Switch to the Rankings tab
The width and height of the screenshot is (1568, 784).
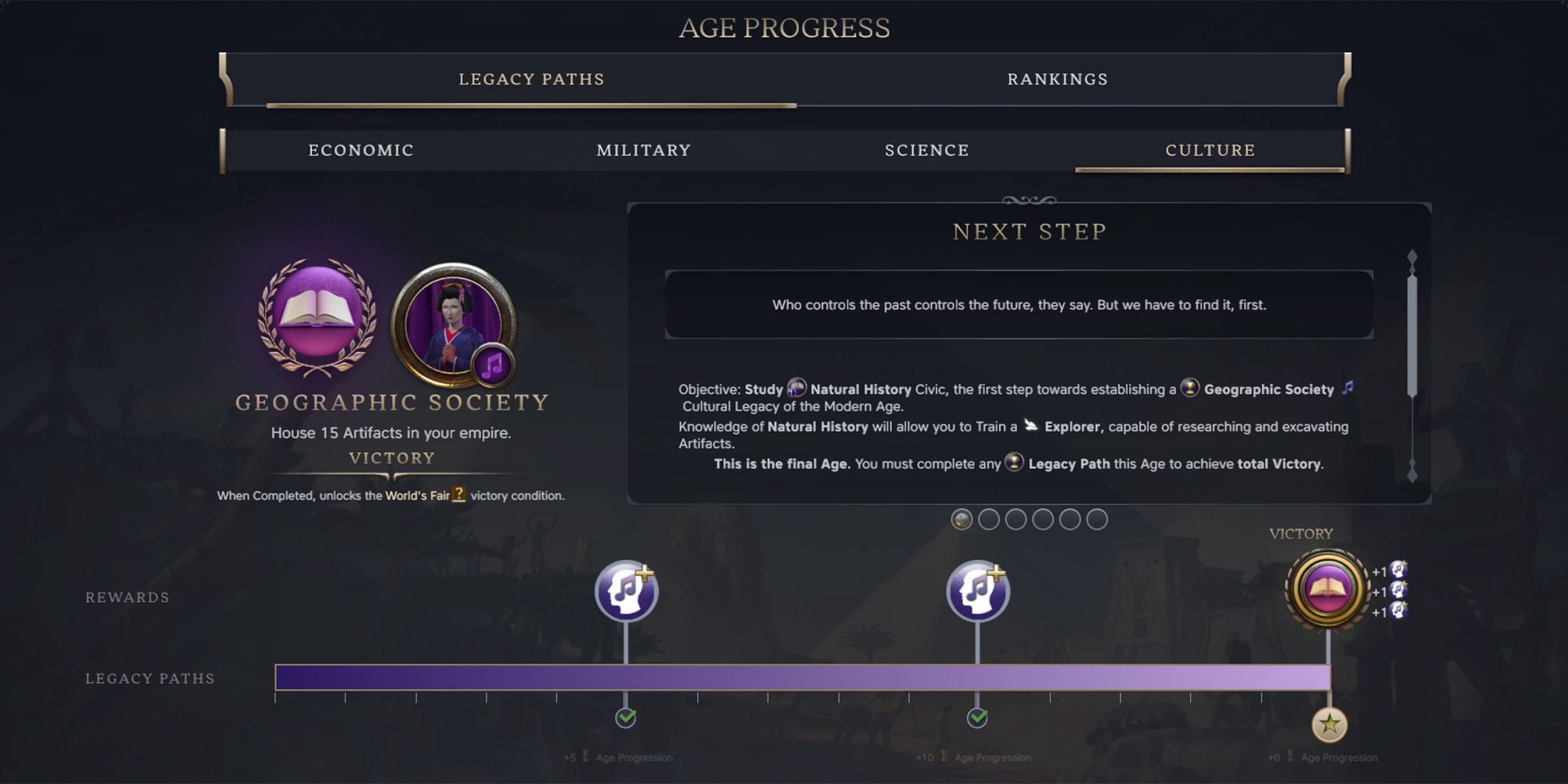point(1058,79)
